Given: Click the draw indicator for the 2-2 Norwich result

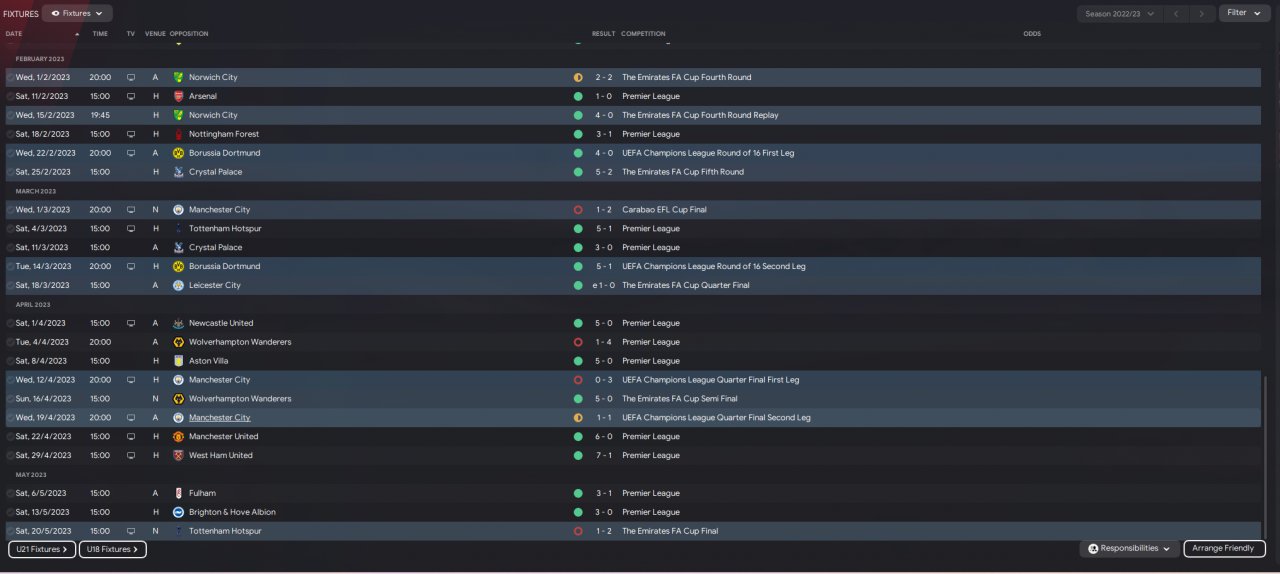Looking at the screenshot, I should point(578,77).
